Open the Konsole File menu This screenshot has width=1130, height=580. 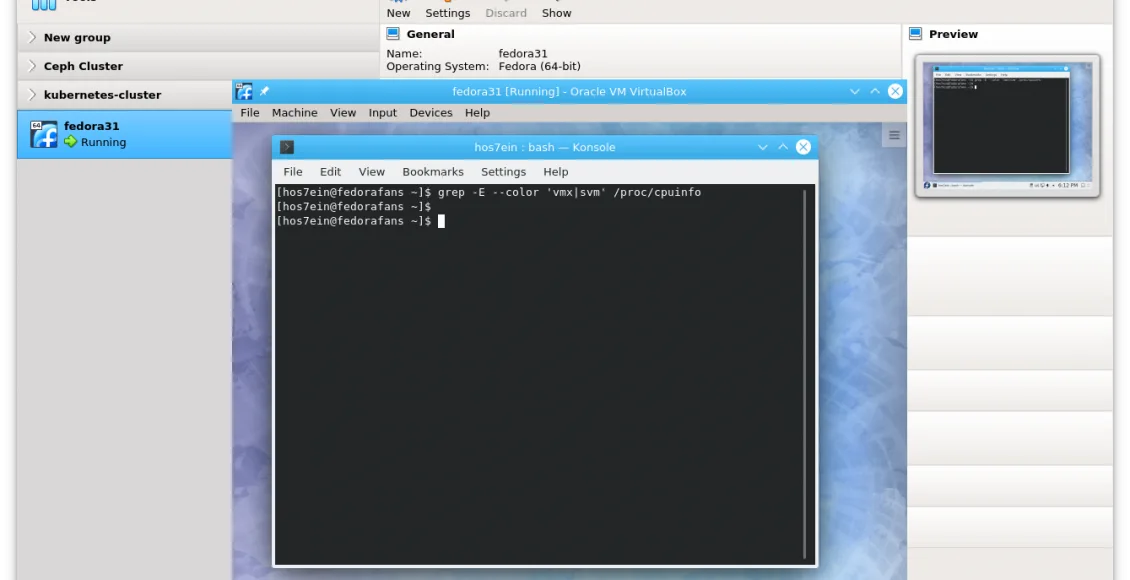293,171
